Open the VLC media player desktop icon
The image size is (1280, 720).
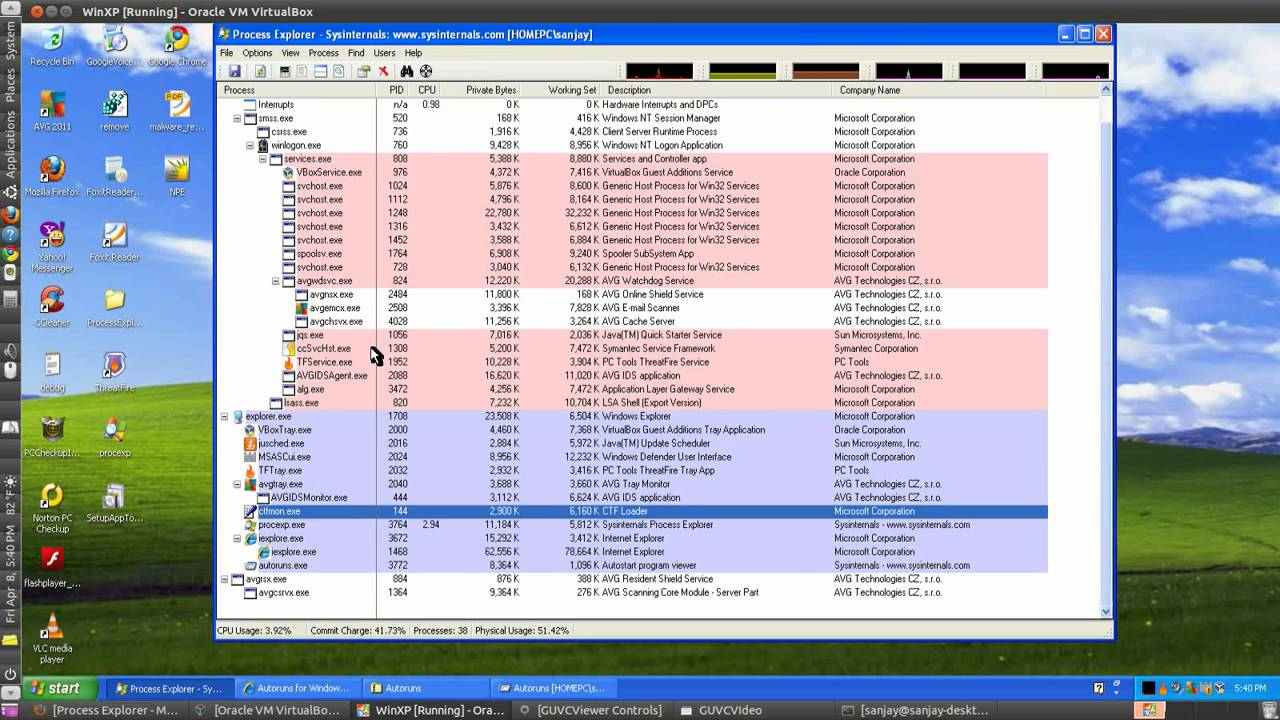pos(52,638)
